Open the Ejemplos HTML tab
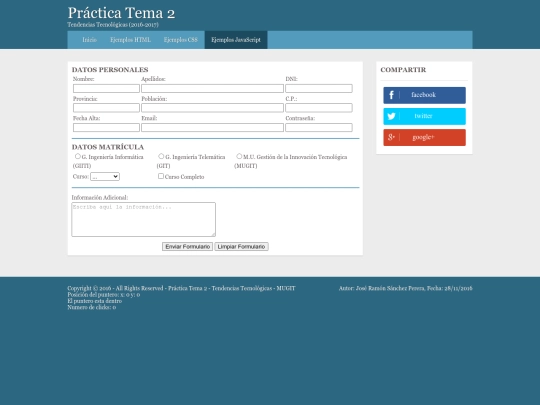Image resolution: width=540 pixels, height=405 pixels. point(131,40)
